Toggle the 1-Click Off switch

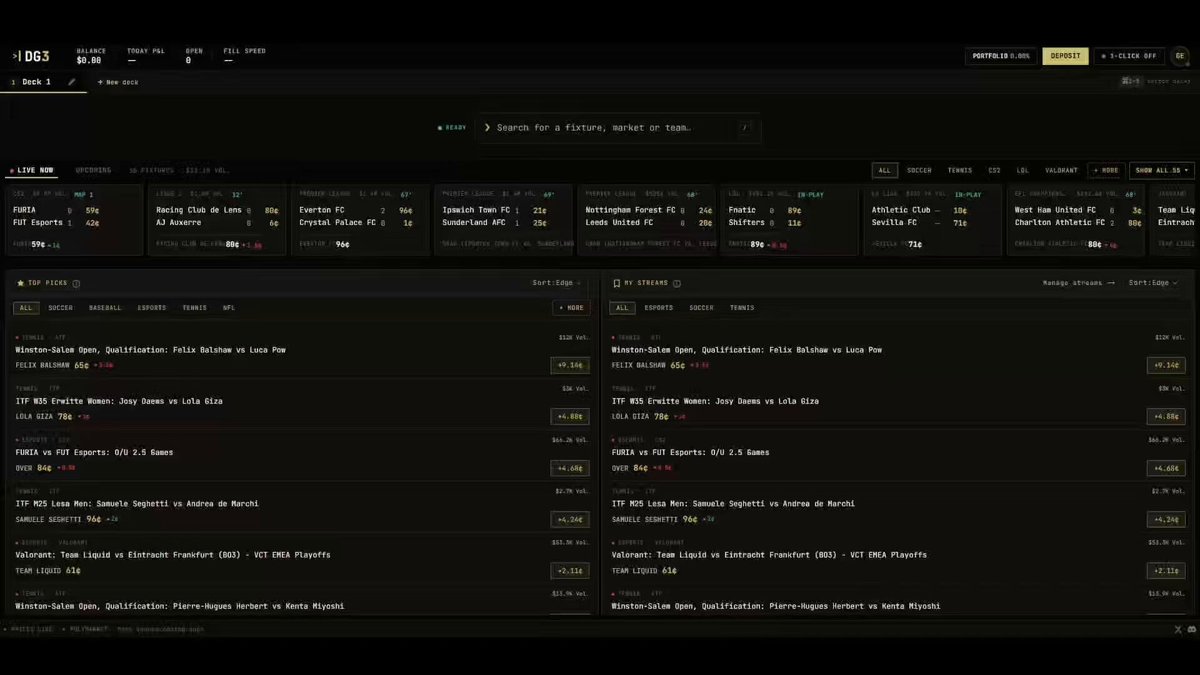(1129, 56)
